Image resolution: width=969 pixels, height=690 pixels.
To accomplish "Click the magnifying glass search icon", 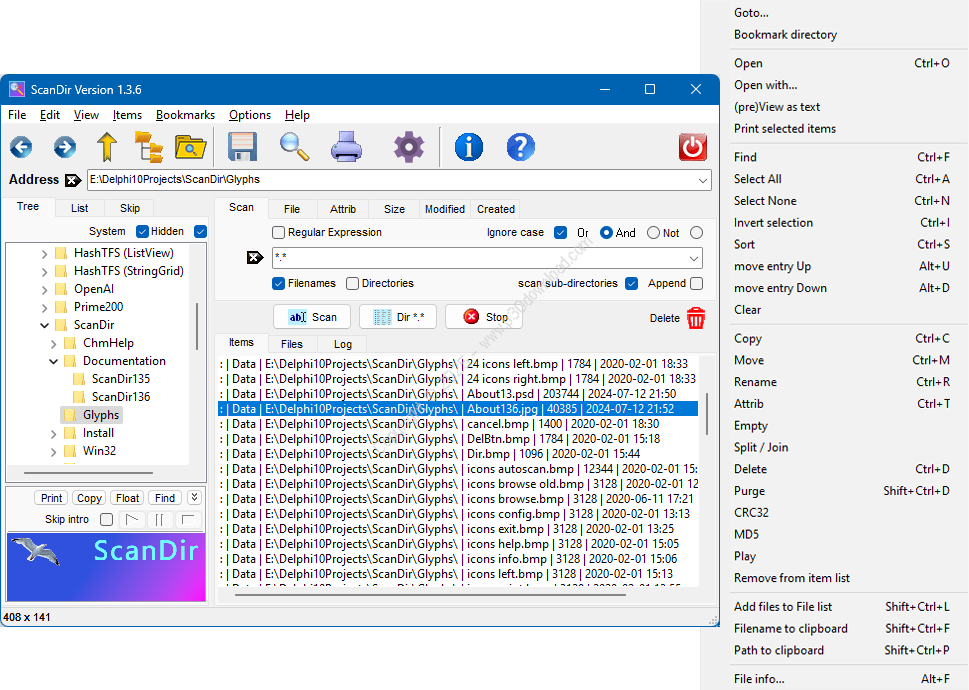I will (294, 147).
